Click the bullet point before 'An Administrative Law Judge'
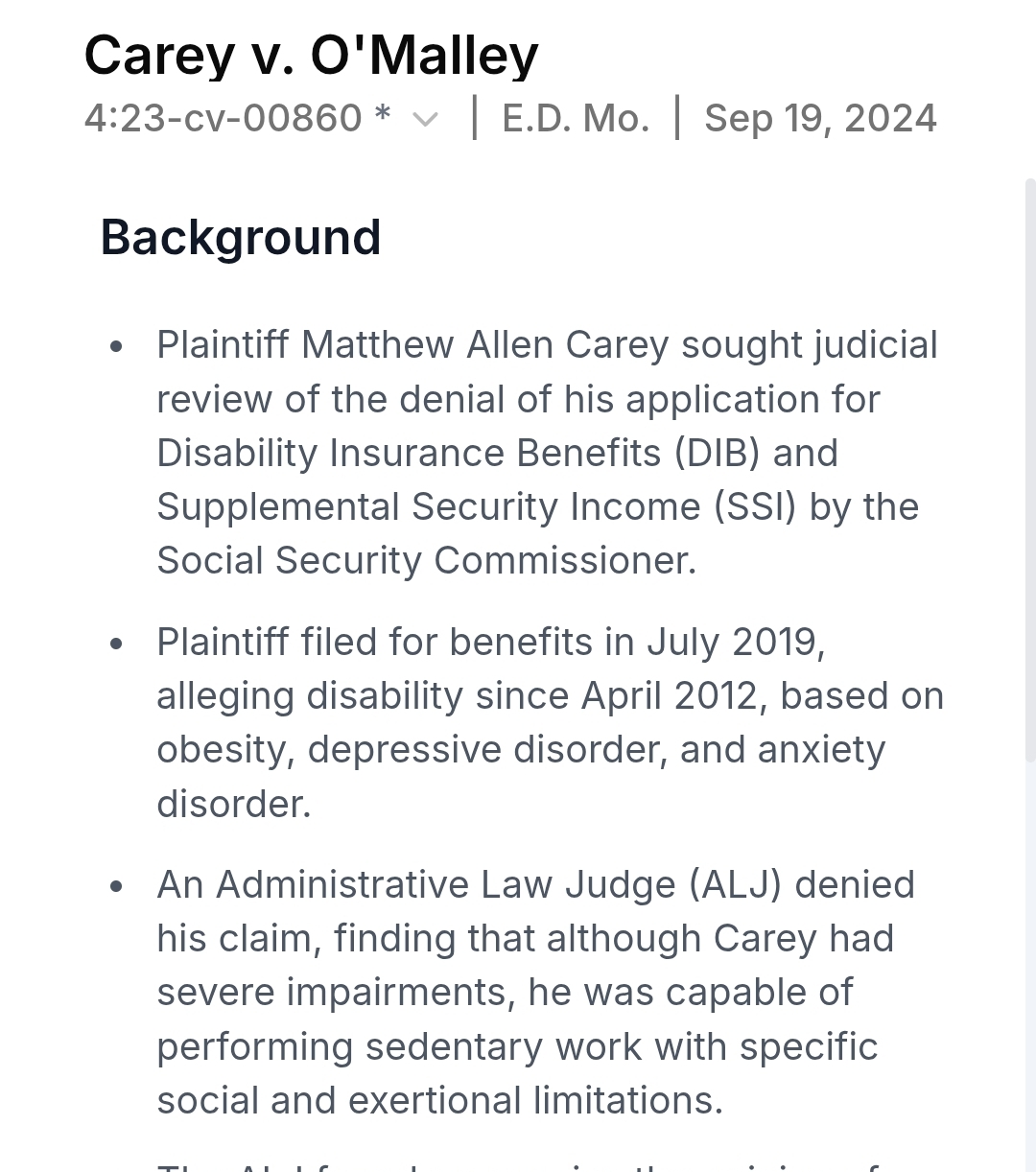Image resolution: width=1036 pixels, height=1172 pixels. 117,886
